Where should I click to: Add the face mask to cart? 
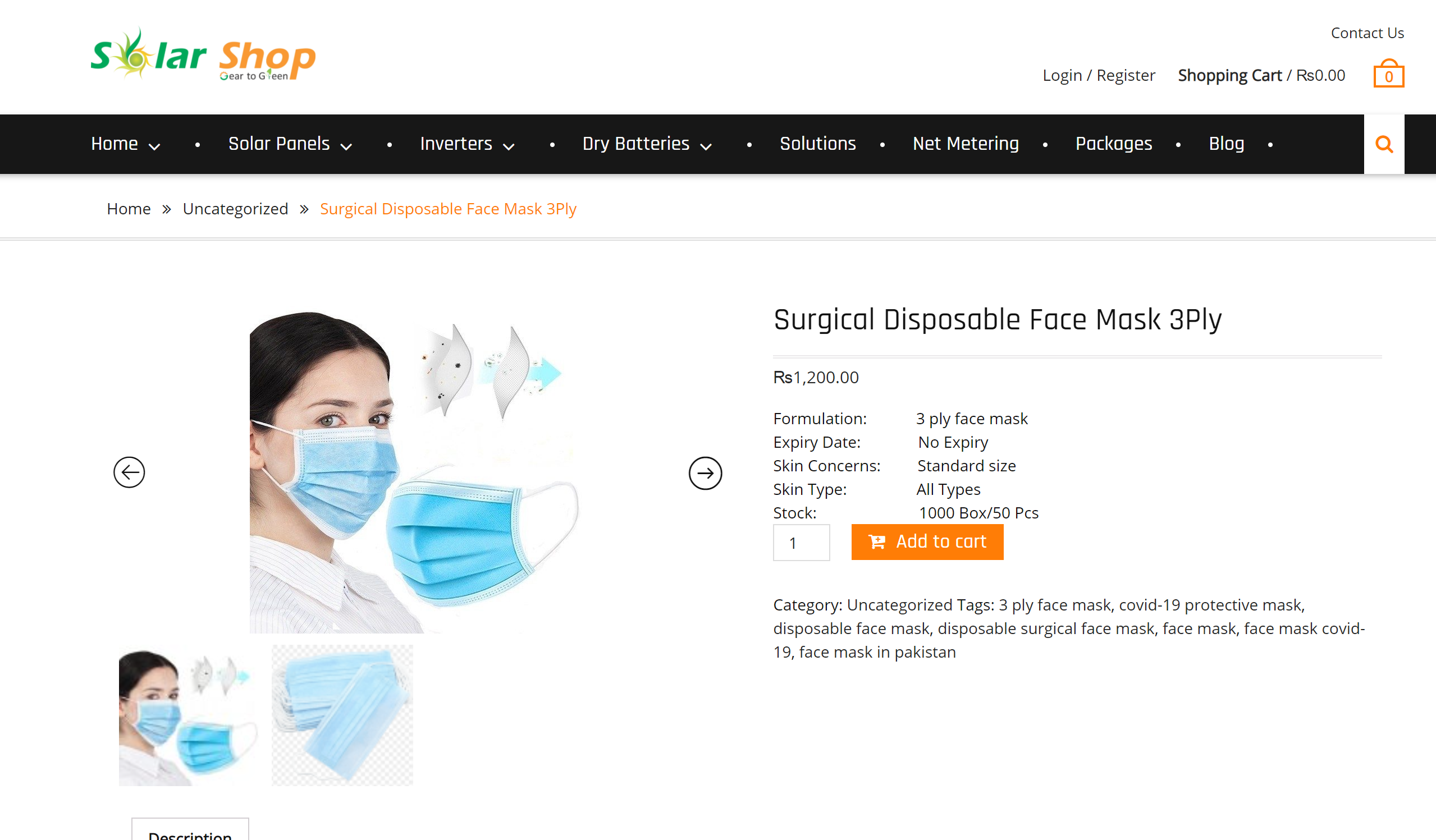point(927,541)
